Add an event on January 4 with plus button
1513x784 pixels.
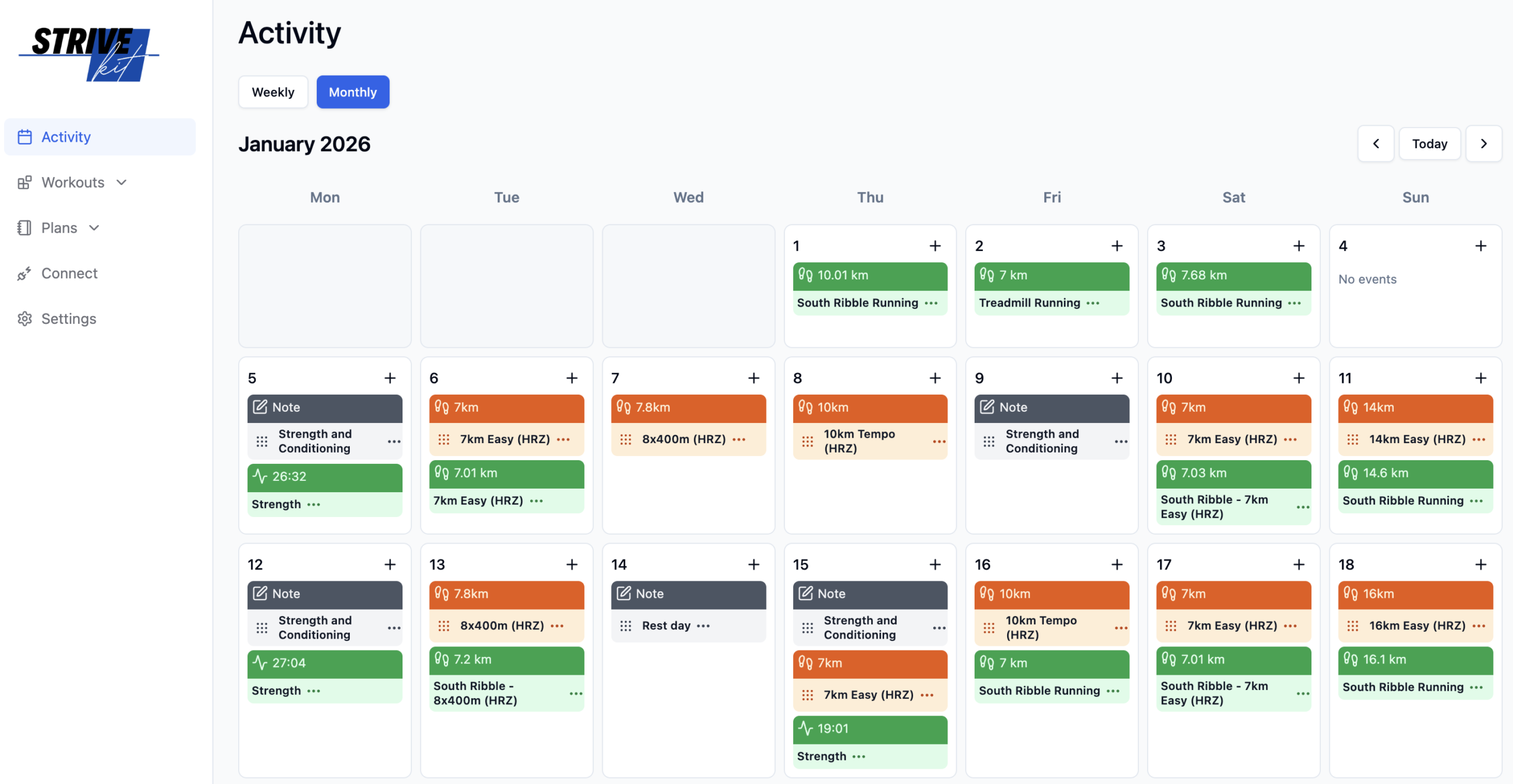click(x=1480, y=245)
